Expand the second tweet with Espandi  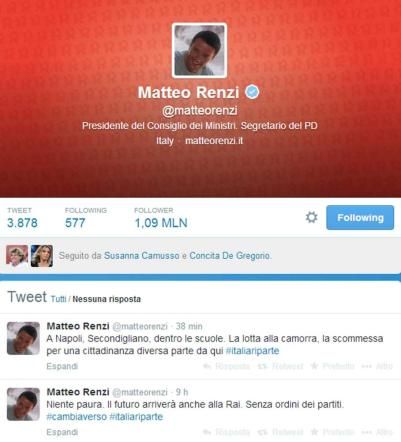tap(62, 432)
